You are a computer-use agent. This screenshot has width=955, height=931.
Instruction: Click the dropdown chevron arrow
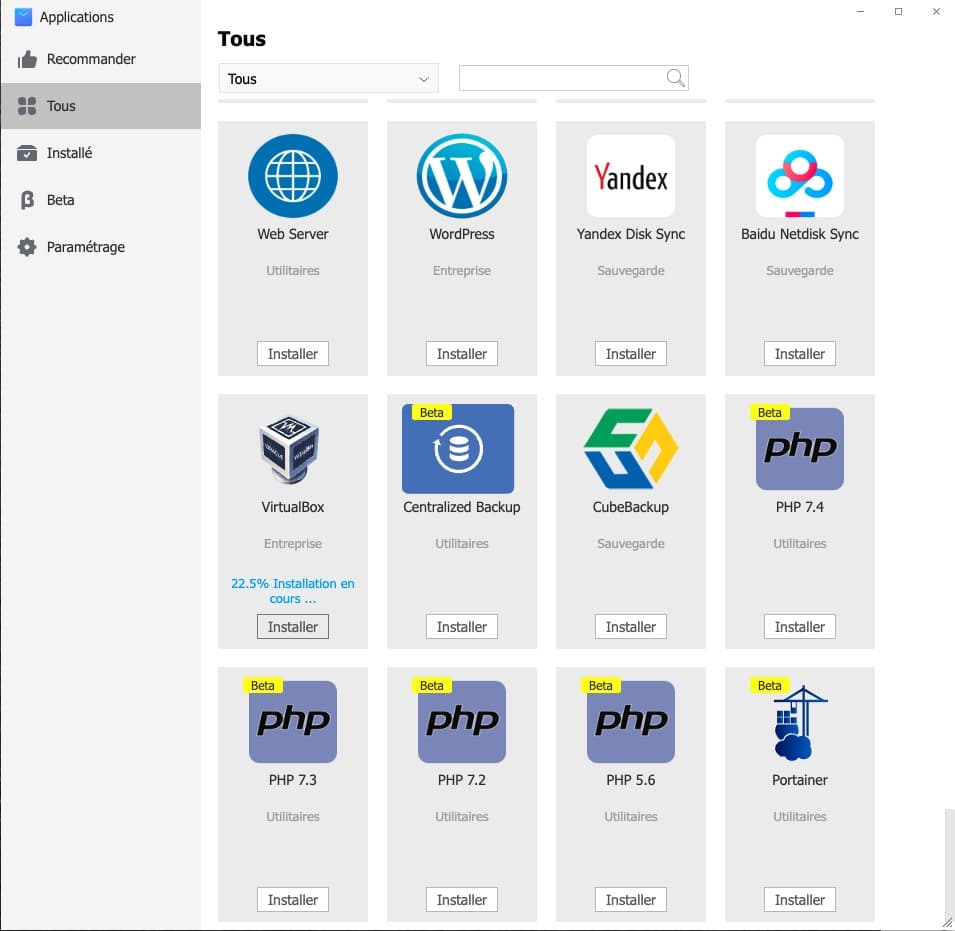(423, 79)
